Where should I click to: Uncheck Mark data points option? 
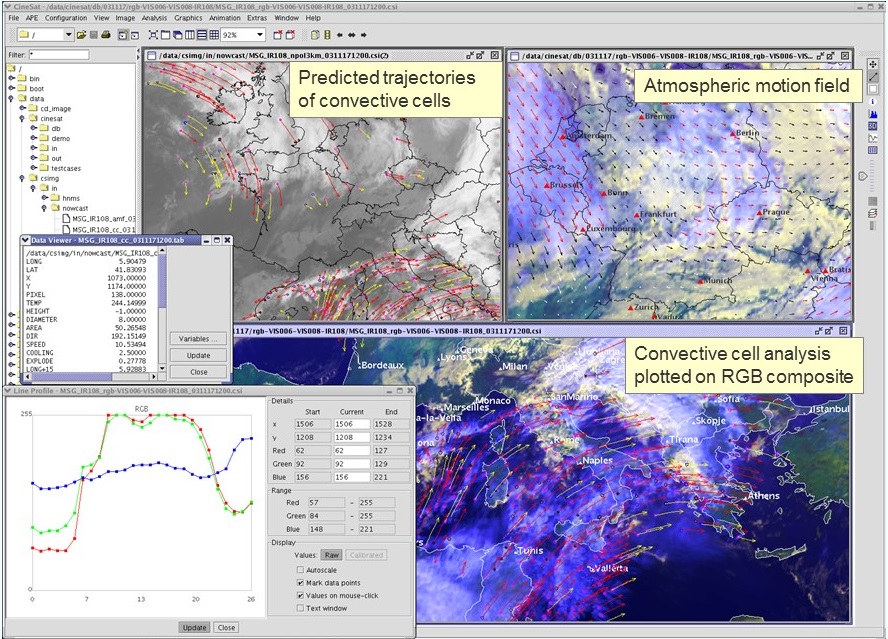(301, 582)
